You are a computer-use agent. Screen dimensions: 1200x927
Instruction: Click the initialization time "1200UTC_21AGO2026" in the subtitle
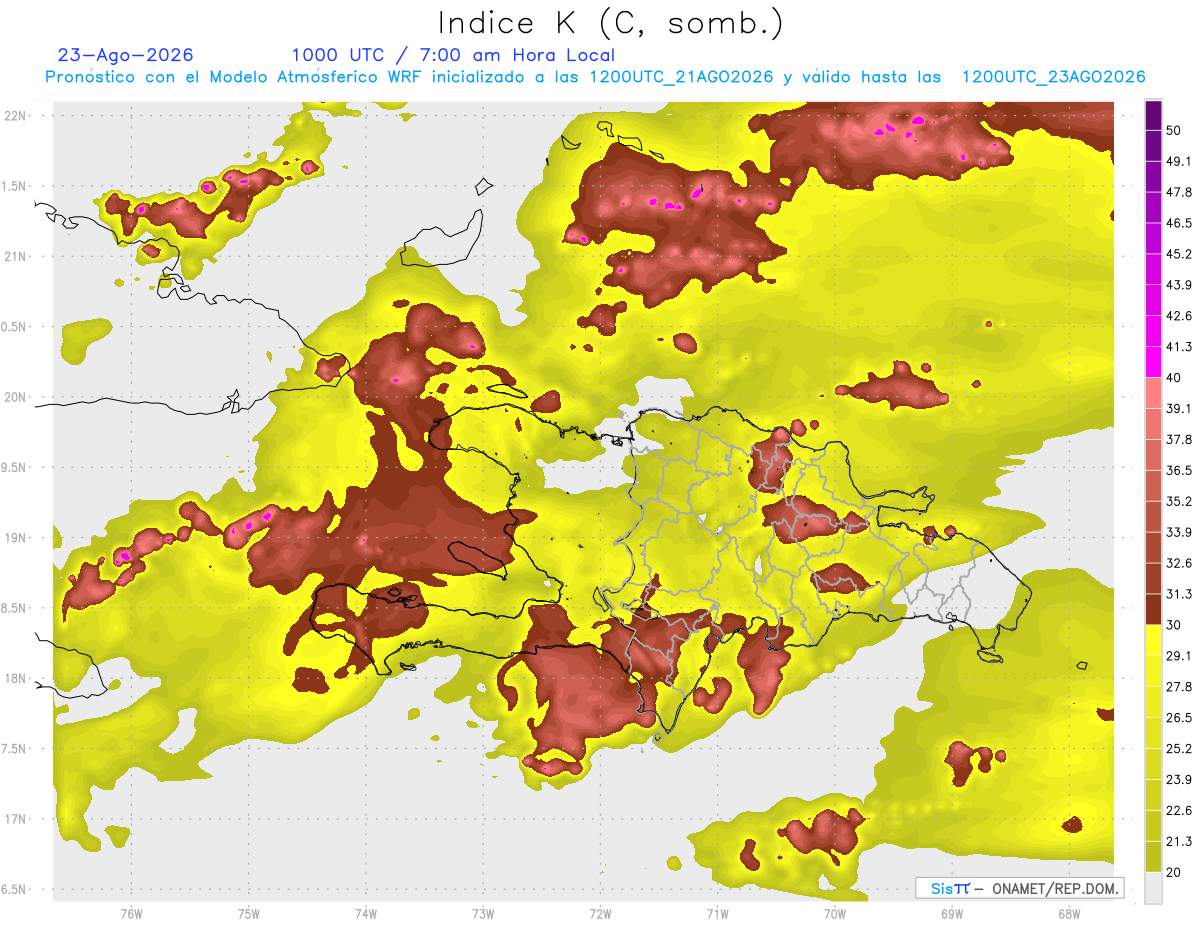tap(680, 77)
